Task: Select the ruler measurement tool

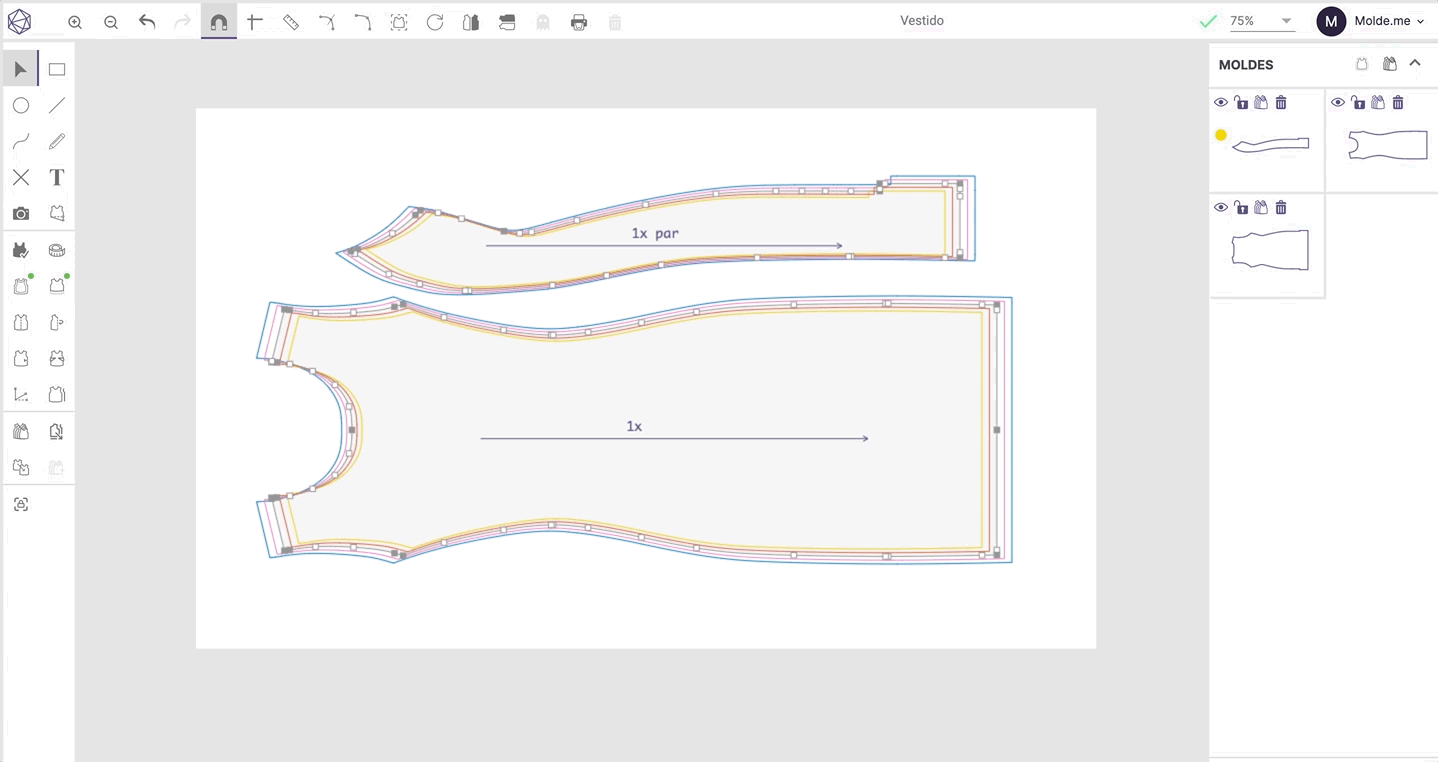Action: (x=291, y=22)
